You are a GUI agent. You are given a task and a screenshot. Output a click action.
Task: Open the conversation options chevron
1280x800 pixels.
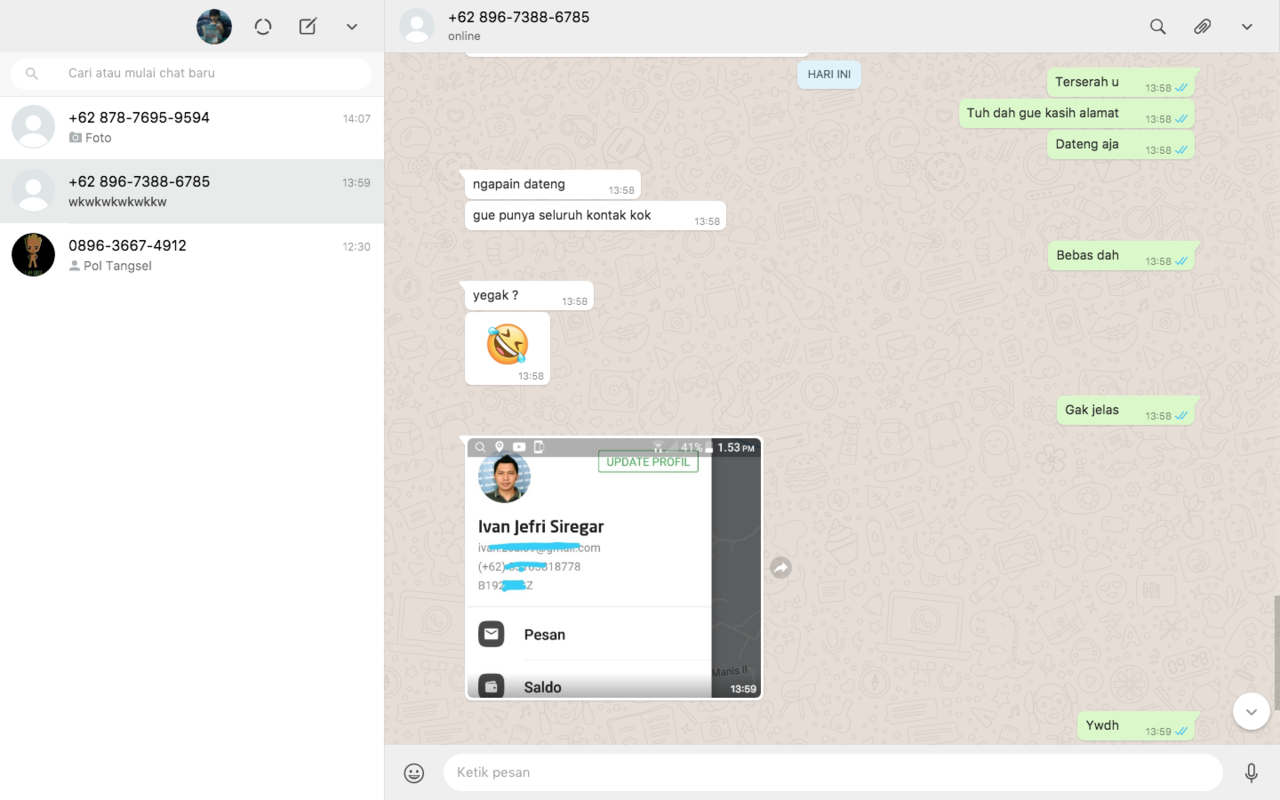1247,27
